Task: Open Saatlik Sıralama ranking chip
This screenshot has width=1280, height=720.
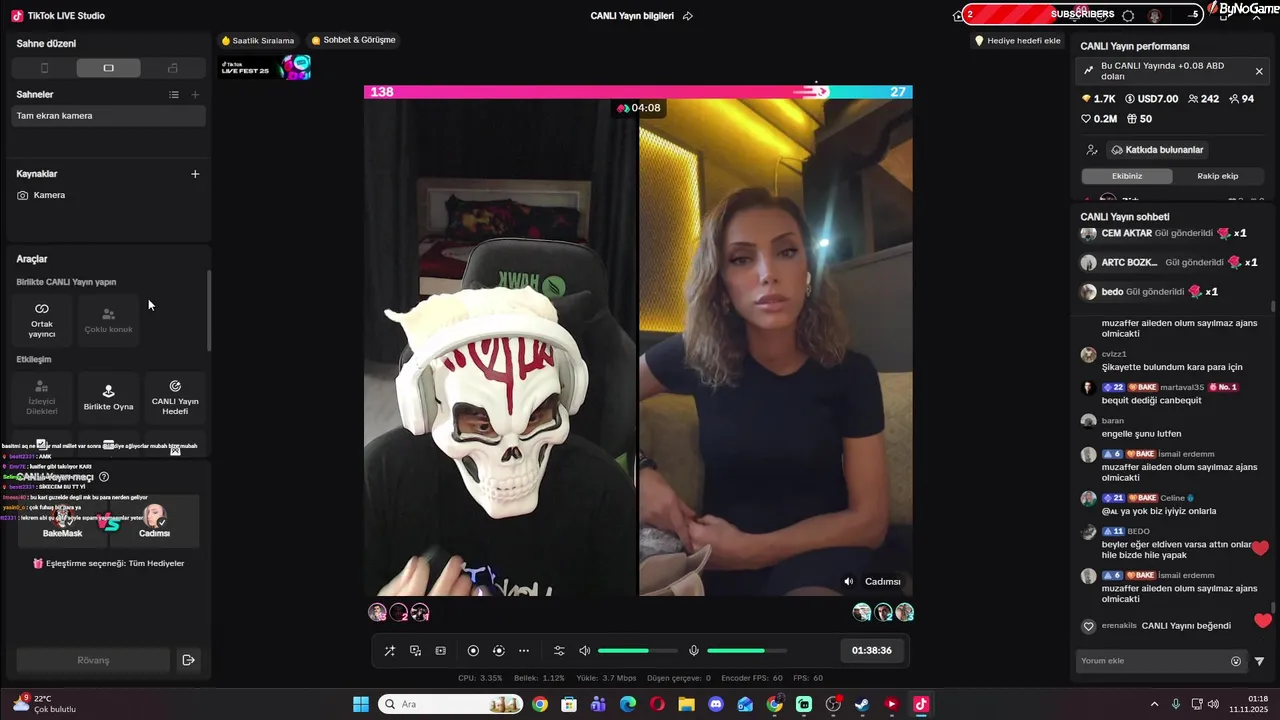Action: point(258,41)
